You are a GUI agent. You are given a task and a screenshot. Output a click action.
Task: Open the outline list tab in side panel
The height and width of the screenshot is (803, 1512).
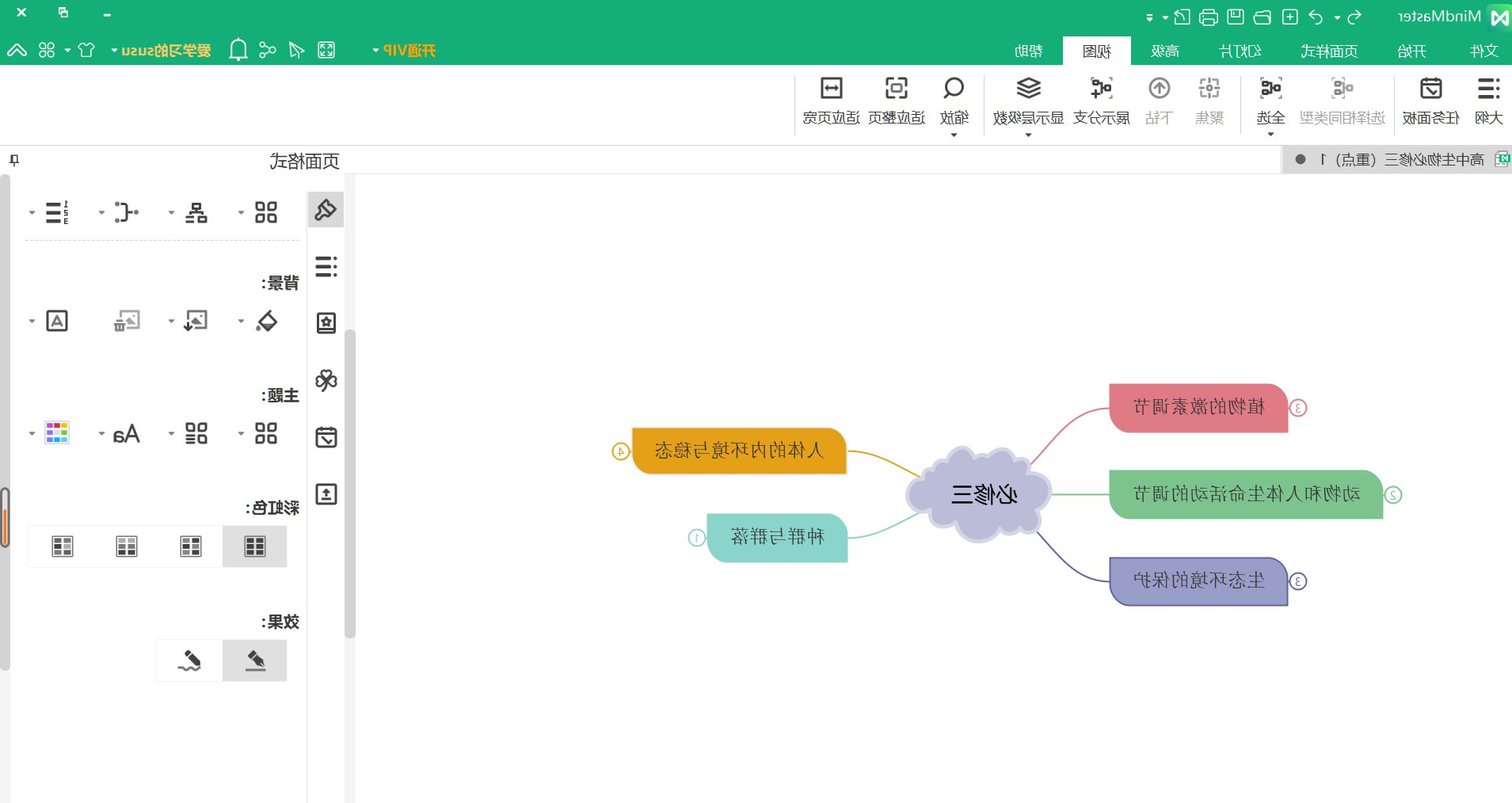(x=326, y=266)
